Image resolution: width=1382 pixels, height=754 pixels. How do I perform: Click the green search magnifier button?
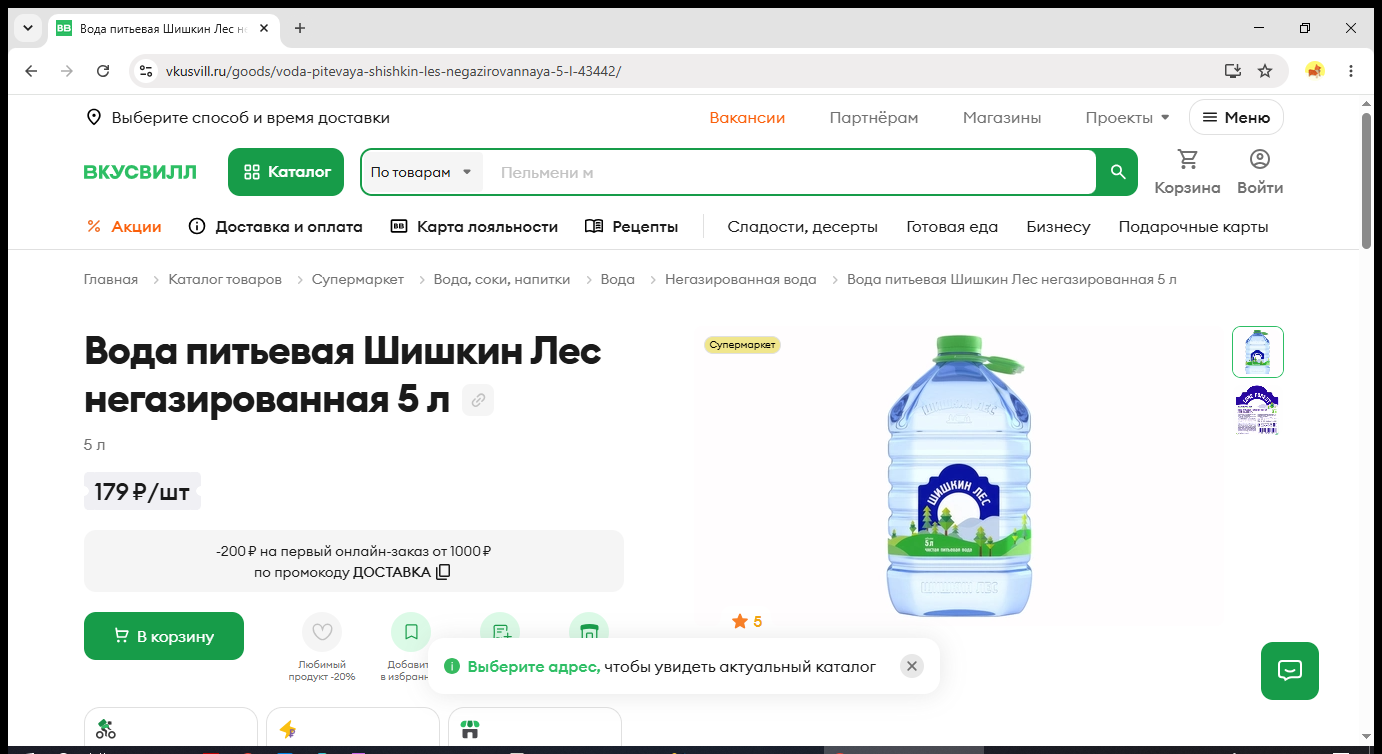pyautogui.click(x=1118, y=172)
